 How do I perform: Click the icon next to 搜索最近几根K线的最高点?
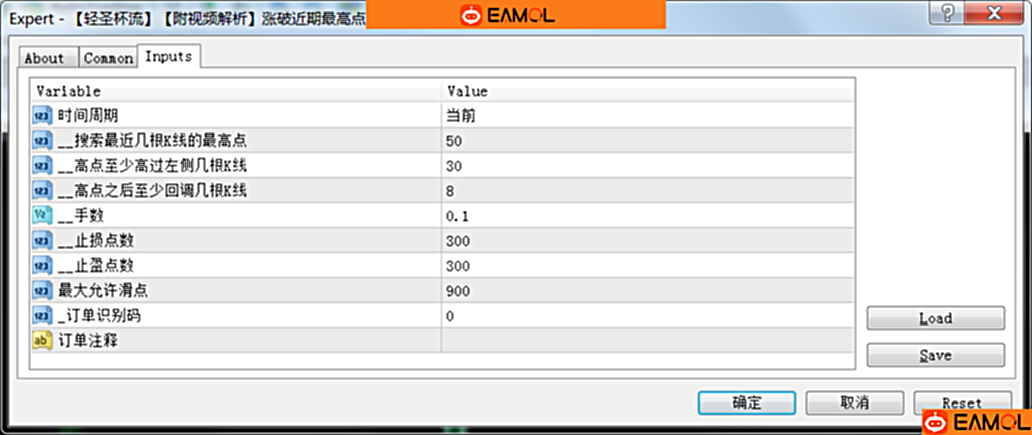coord(41,141)
